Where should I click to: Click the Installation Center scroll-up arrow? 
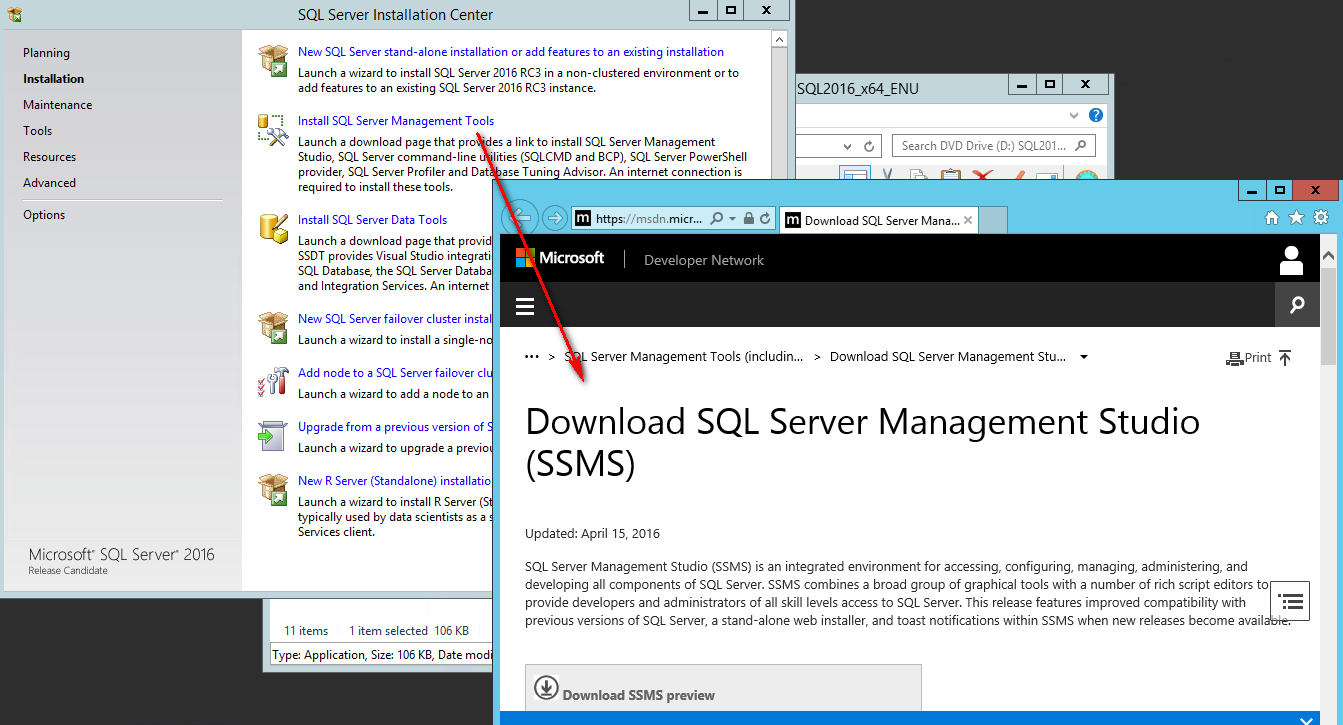point(780,39)
